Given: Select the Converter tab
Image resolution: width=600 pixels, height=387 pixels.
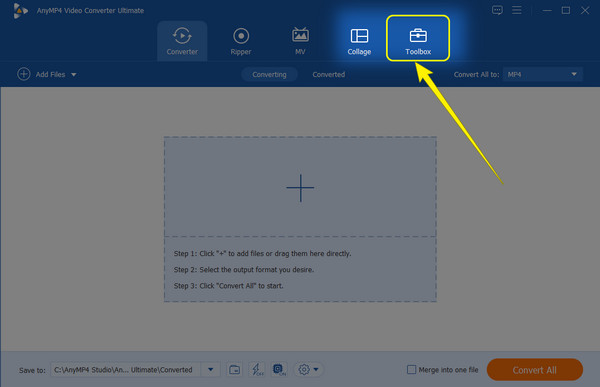Looking at the screenshot, I should (182, 41).
